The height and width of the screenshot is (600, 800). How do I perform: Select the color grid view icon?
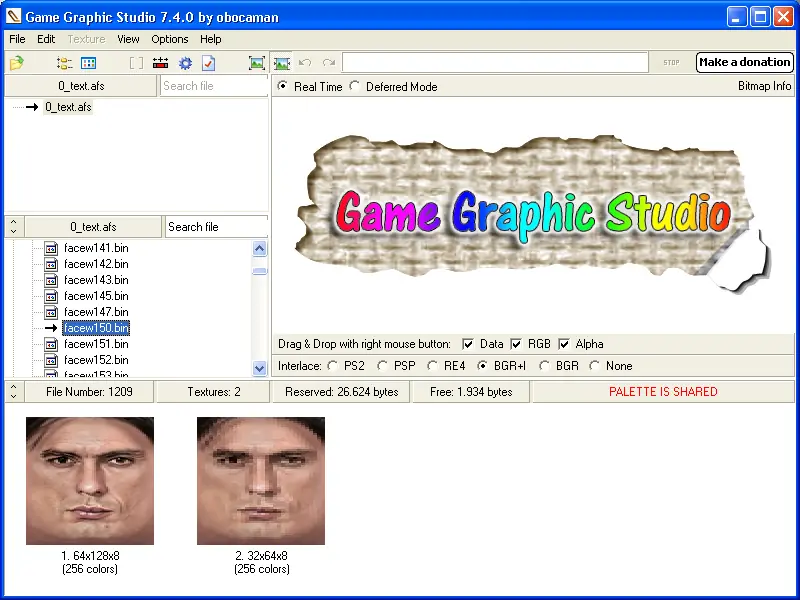pyautogui.click(x=88, y=63)
